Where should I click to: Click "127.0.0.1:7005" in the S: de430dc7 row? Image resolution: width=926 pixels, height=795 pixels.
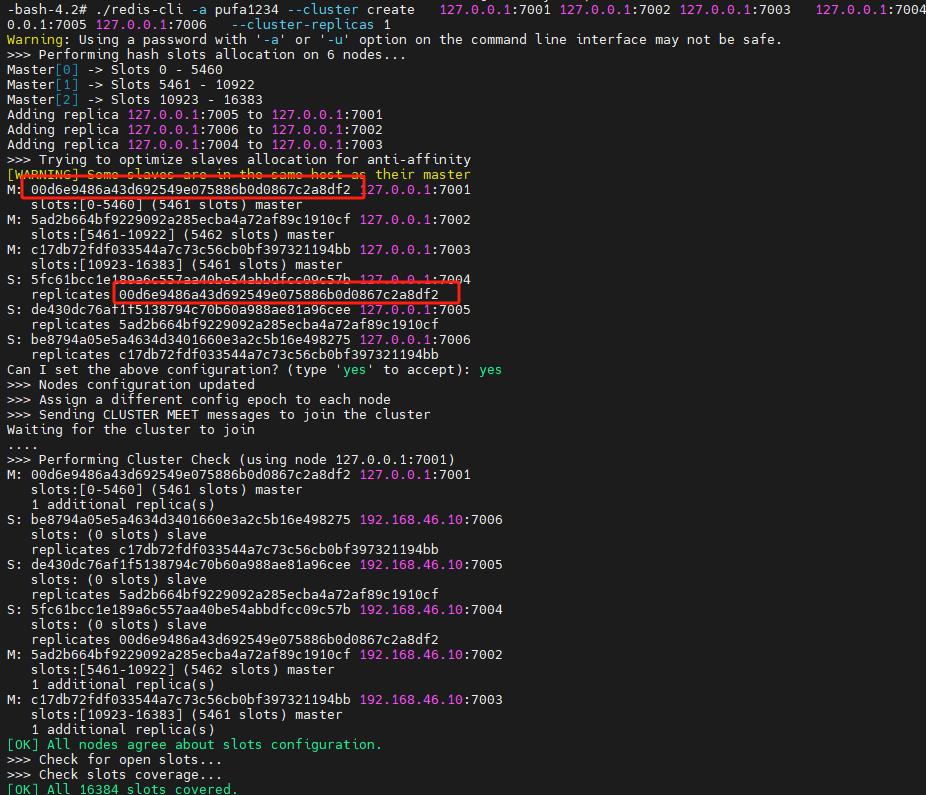pyautogui.click(x=415, y=309)
